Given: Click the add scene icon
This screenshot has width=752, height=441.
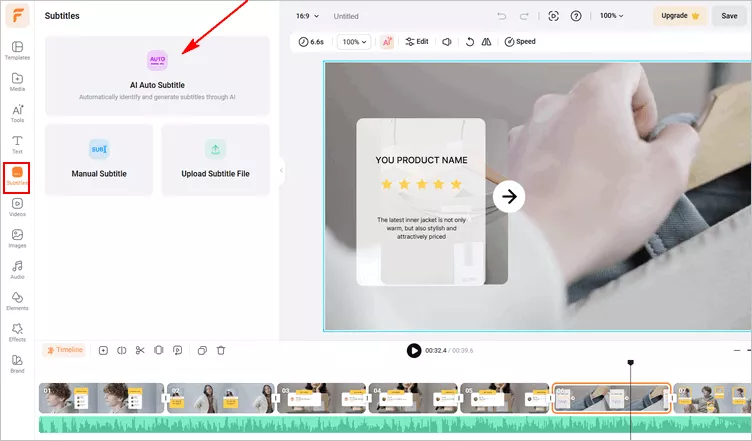Looking at the screenshot, I should (x=103, y=350).
